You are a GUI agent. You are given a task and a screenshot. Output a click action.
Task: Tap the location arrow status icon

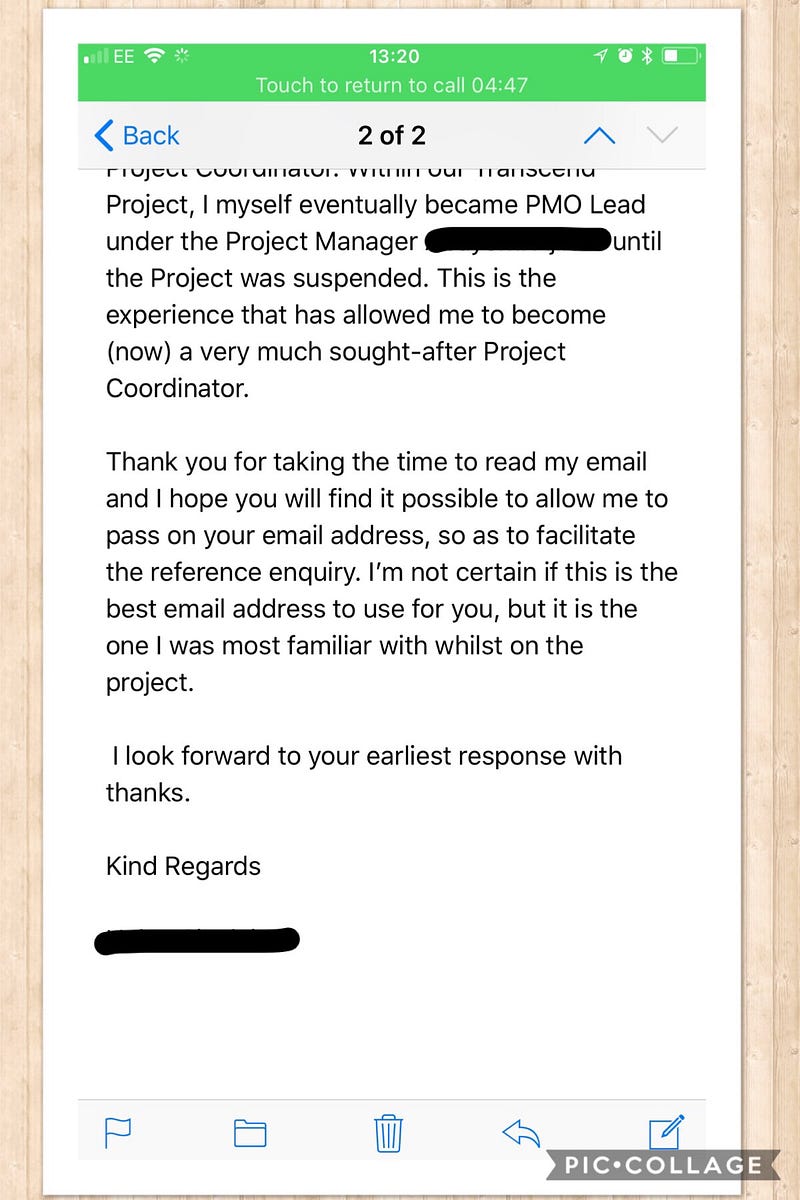(x=601, y=56)
